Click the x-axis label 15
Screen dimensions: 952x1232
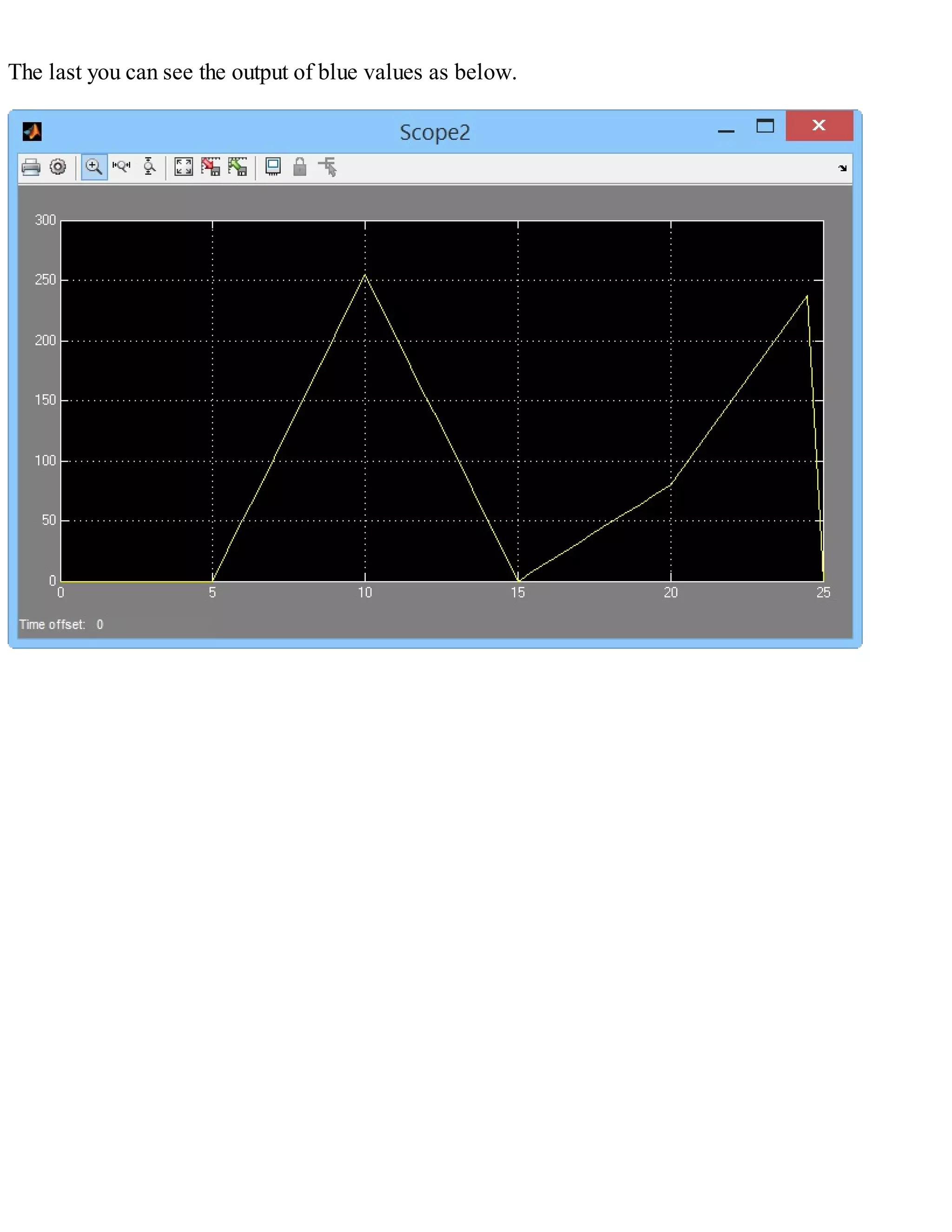[518, 592]
